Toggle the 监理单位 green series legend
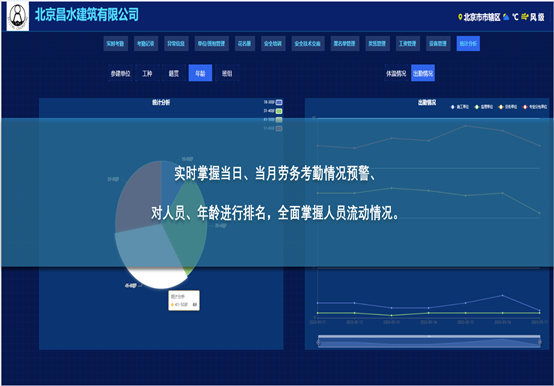Image resolution: width=554 pixels, height=386 pixels. pos(484,107)
